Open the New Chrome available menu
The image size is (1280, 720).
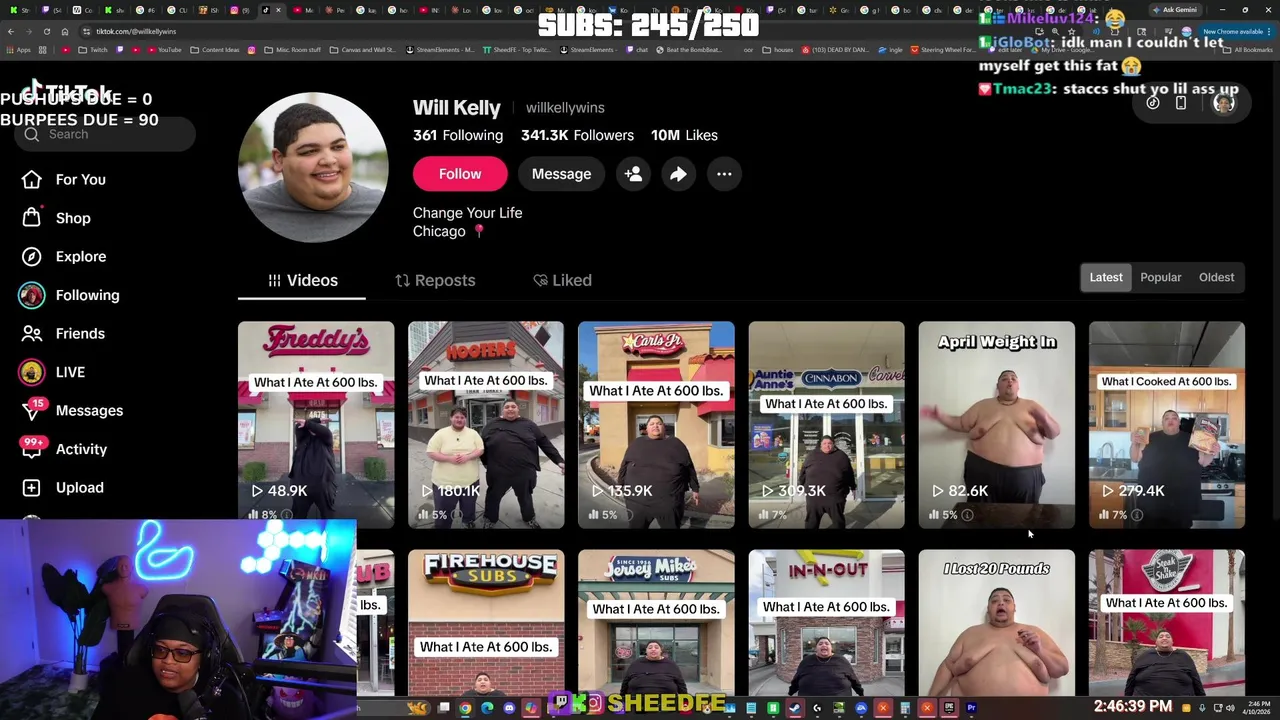[1236, 32]
